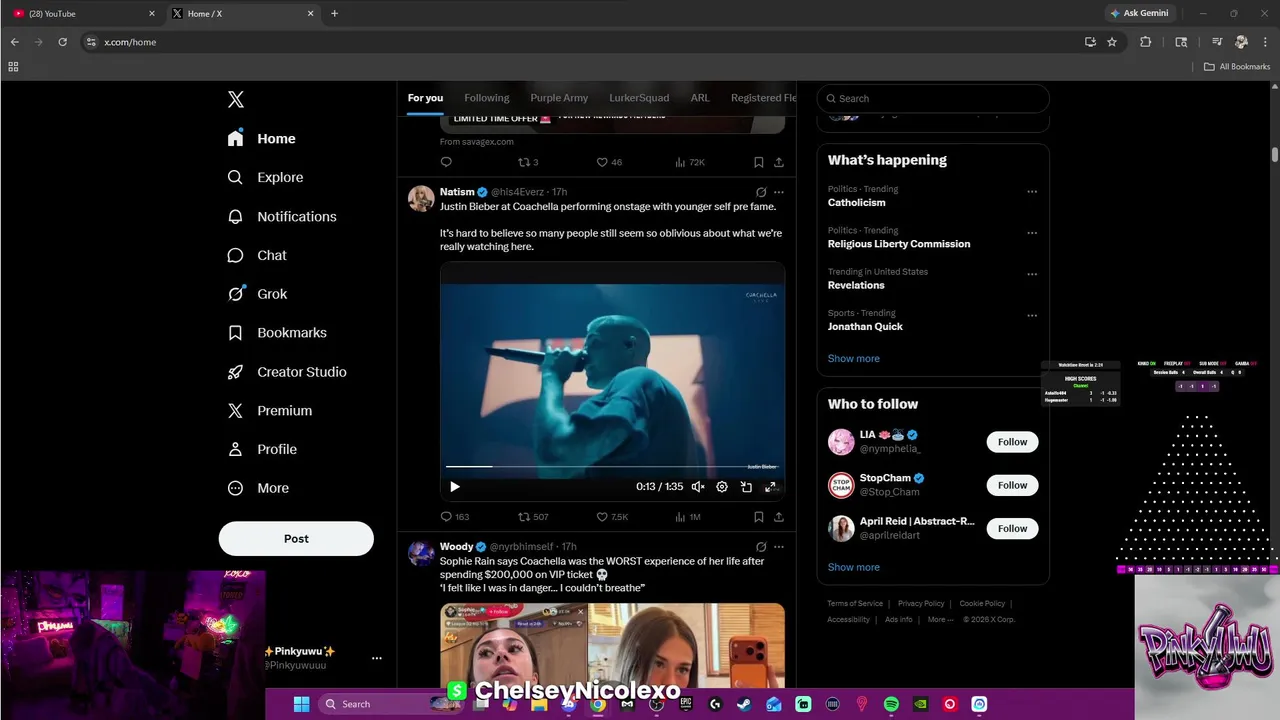Open the Jonathan Quick trending topic
The image size is (1280, 720).
865,327
